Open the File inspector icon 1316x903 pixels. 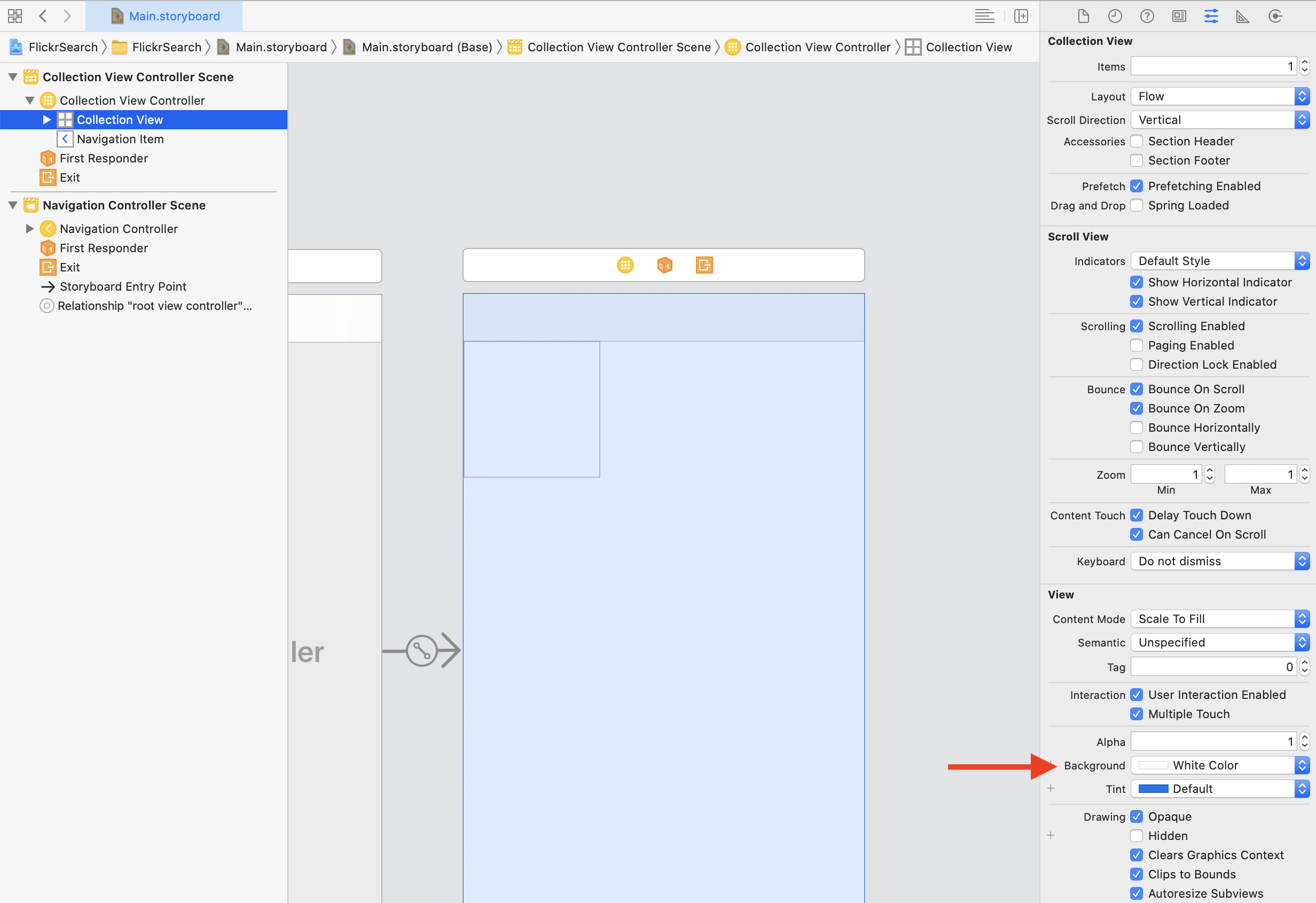1083,16
